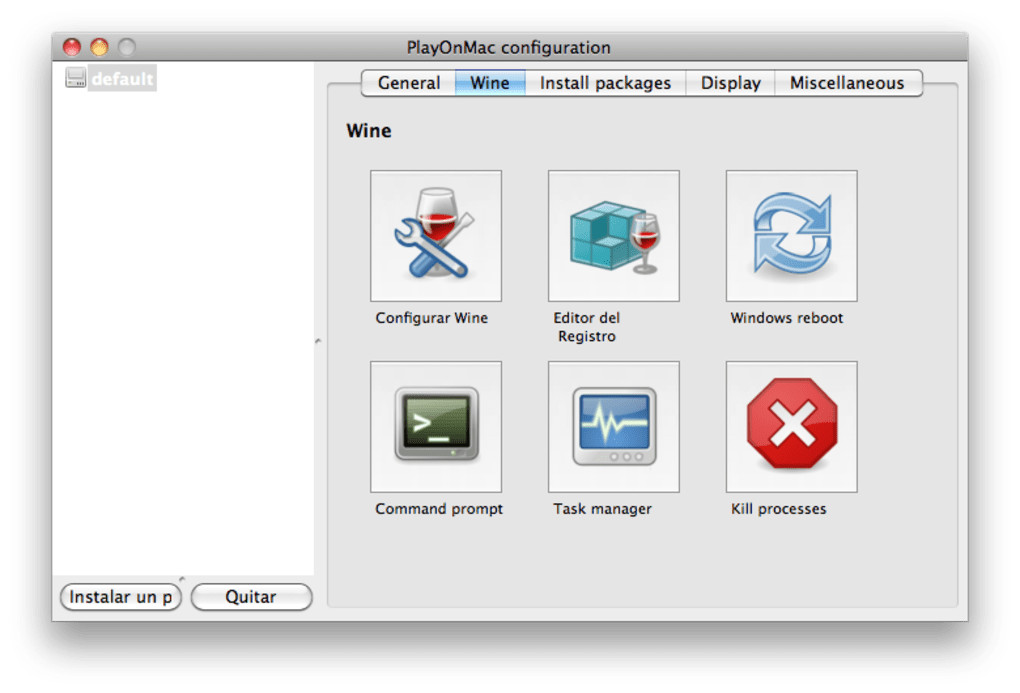Click the Editor del Registro label
The height and width of the screenshot is (693, 1020).
click(x=586, y=327)
